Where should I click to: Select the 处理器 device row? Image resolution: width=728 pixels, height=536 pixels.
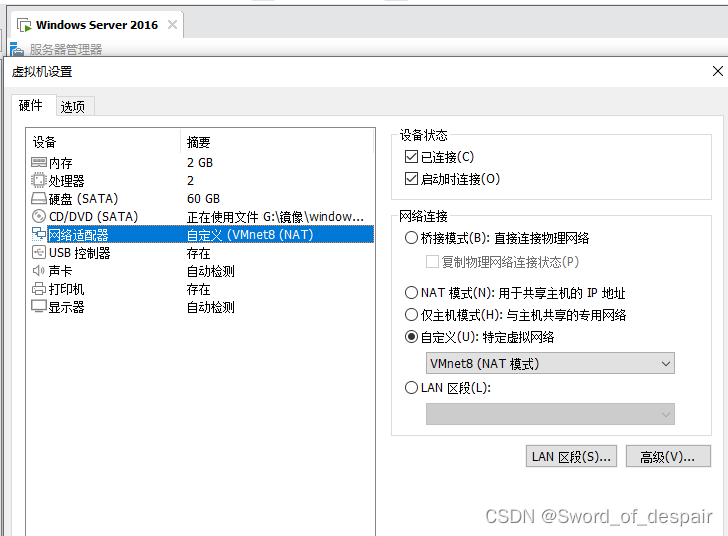pyautogui.click(x=202, y=180)
